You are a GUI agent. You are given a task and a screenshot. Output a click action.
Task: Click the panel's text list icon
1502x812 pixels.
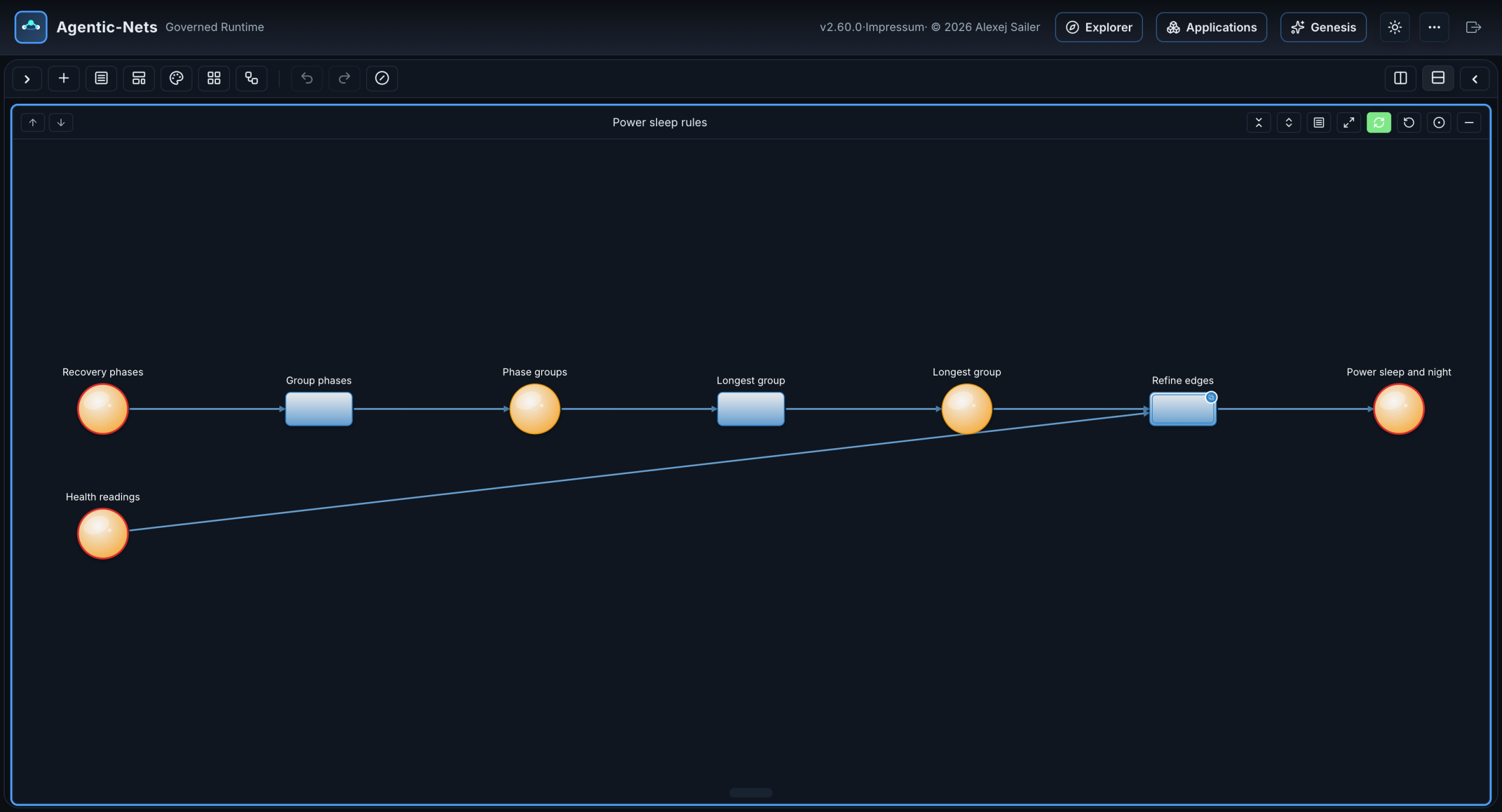coord(1318,122)
